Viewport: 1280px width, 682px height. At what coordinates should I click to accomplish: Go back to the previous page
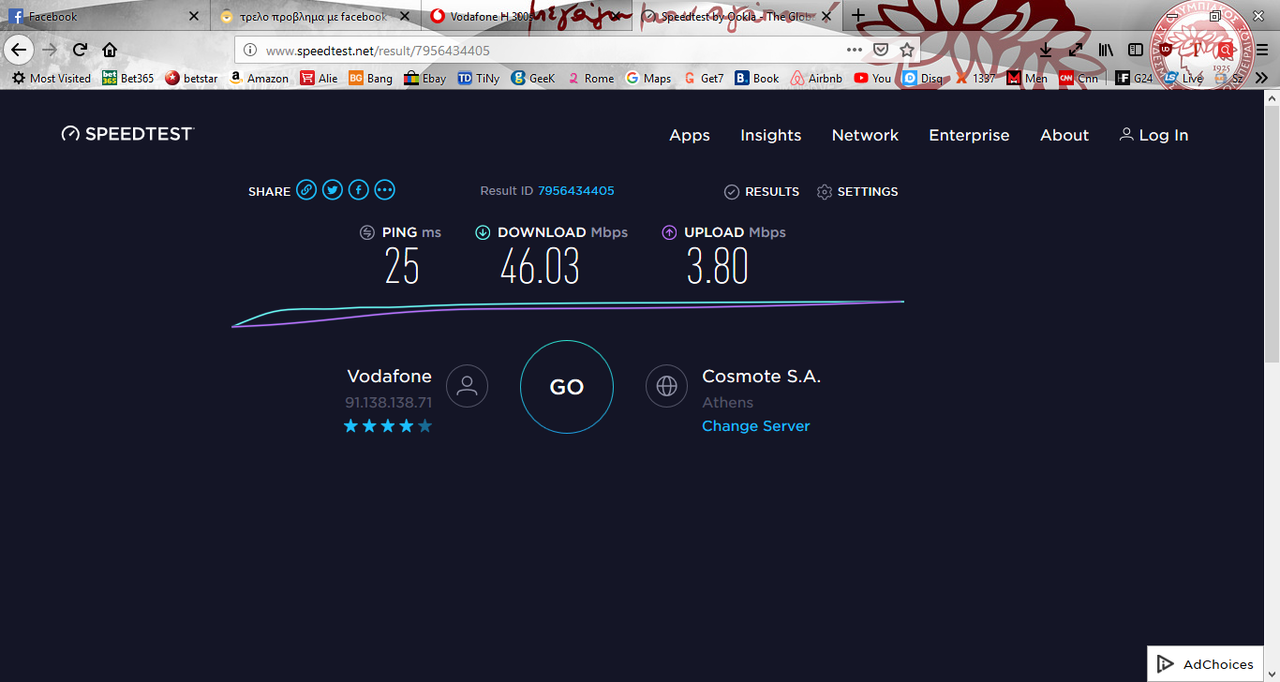(x=18, y=49)
